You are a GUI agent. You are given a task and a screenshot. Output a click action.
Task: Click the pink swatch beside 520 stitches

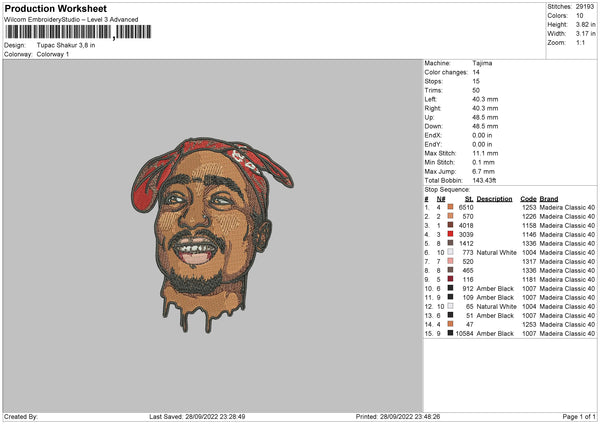click(x=450, y=261)
